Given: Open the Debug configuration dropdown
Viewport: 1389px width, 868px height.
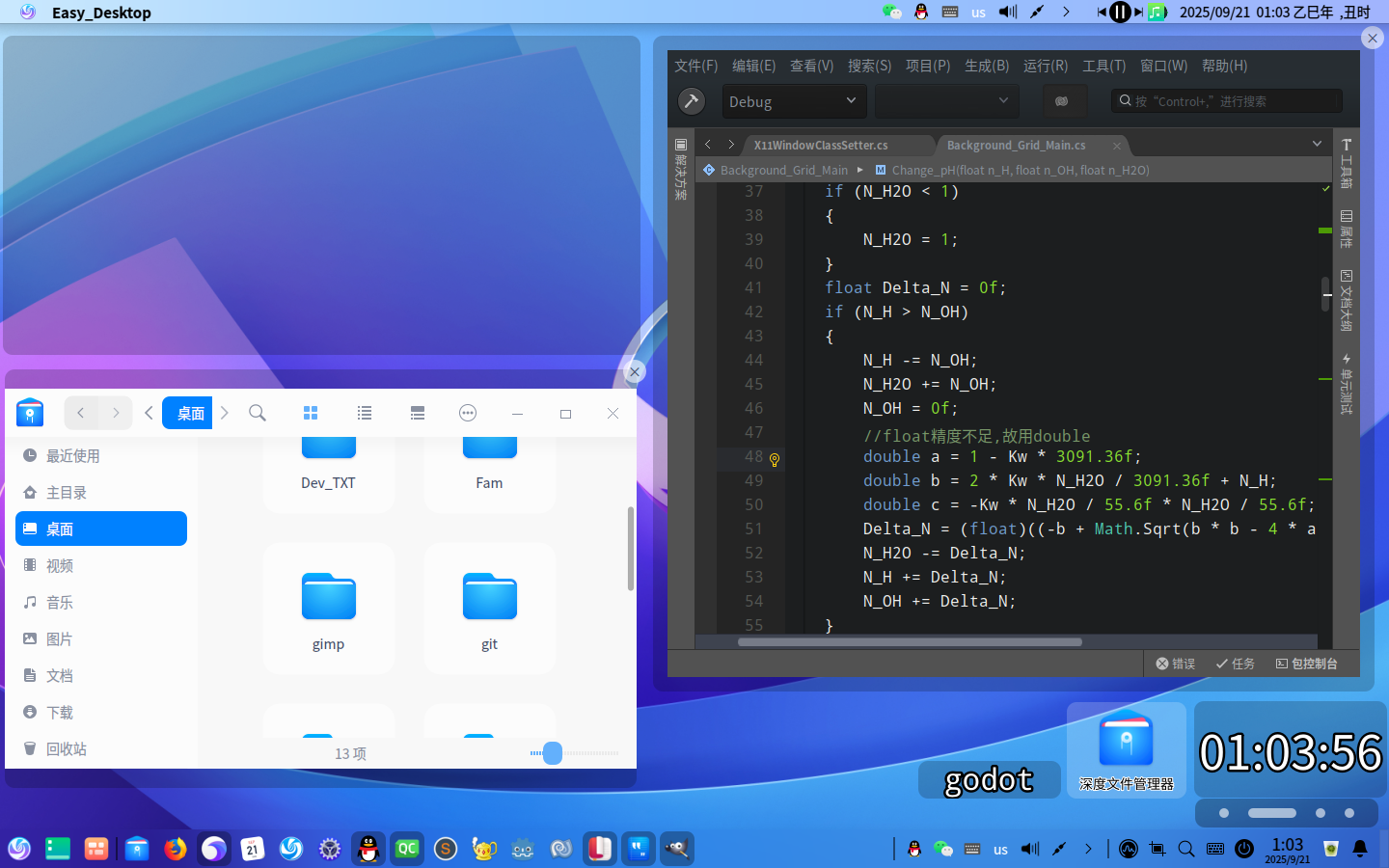Looking at the screenshot, I should pos(794,101).
